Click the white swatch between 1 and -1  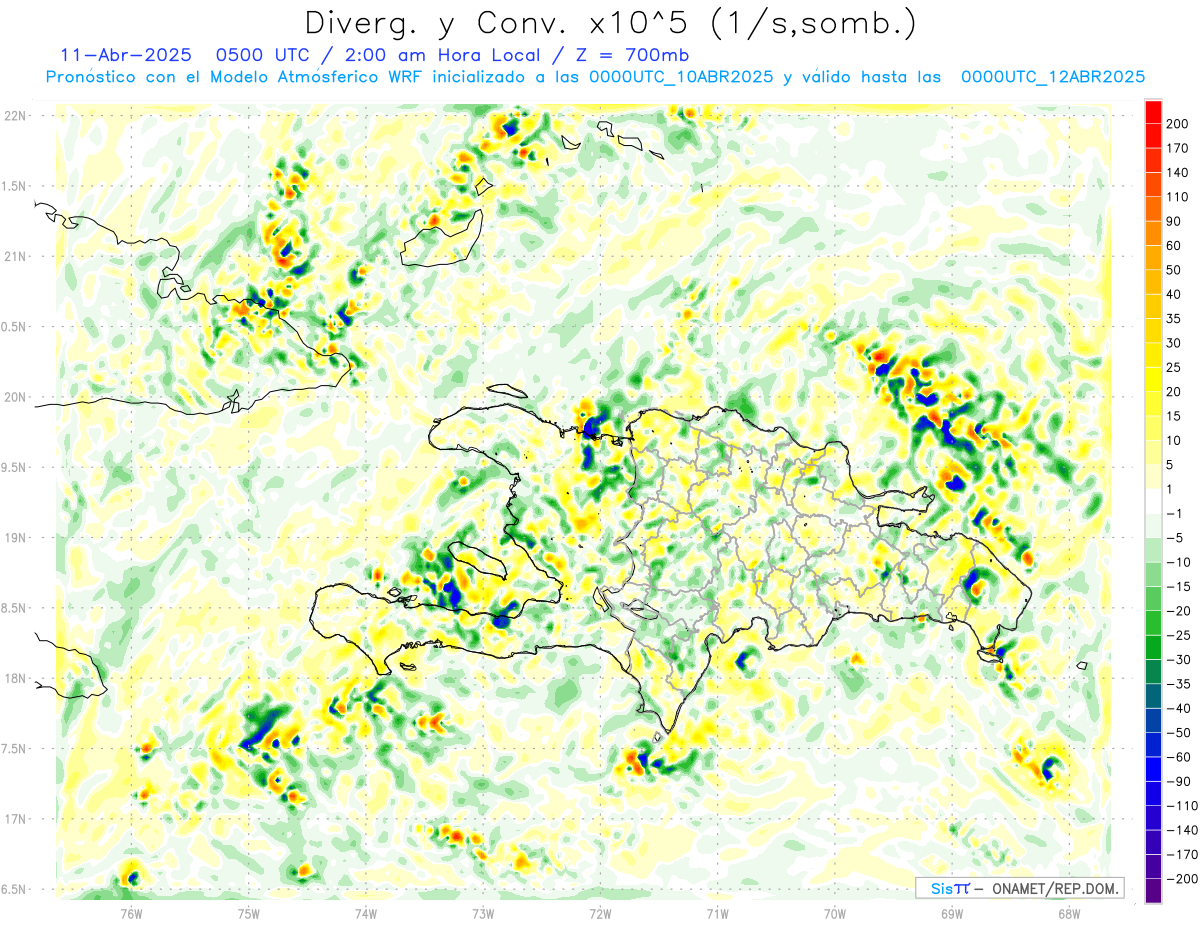pos(1153,501)
